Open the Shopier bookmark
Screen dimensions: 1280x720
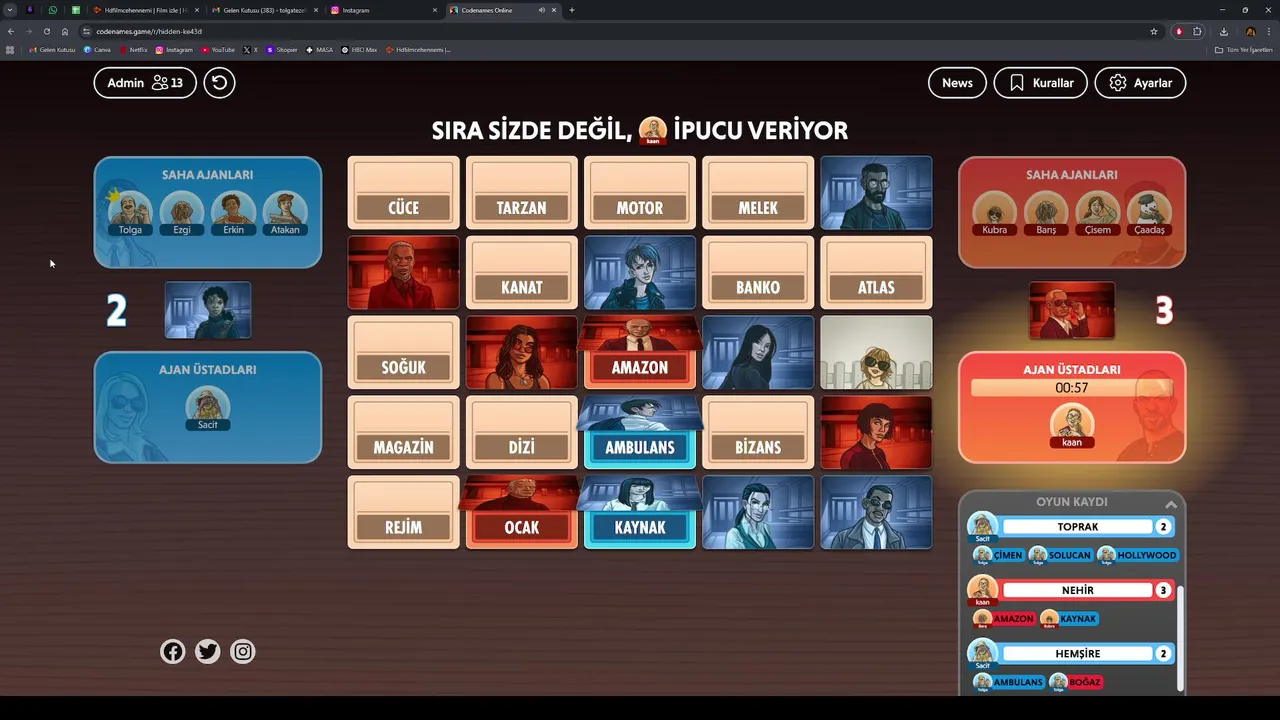(x=282, y=49)
